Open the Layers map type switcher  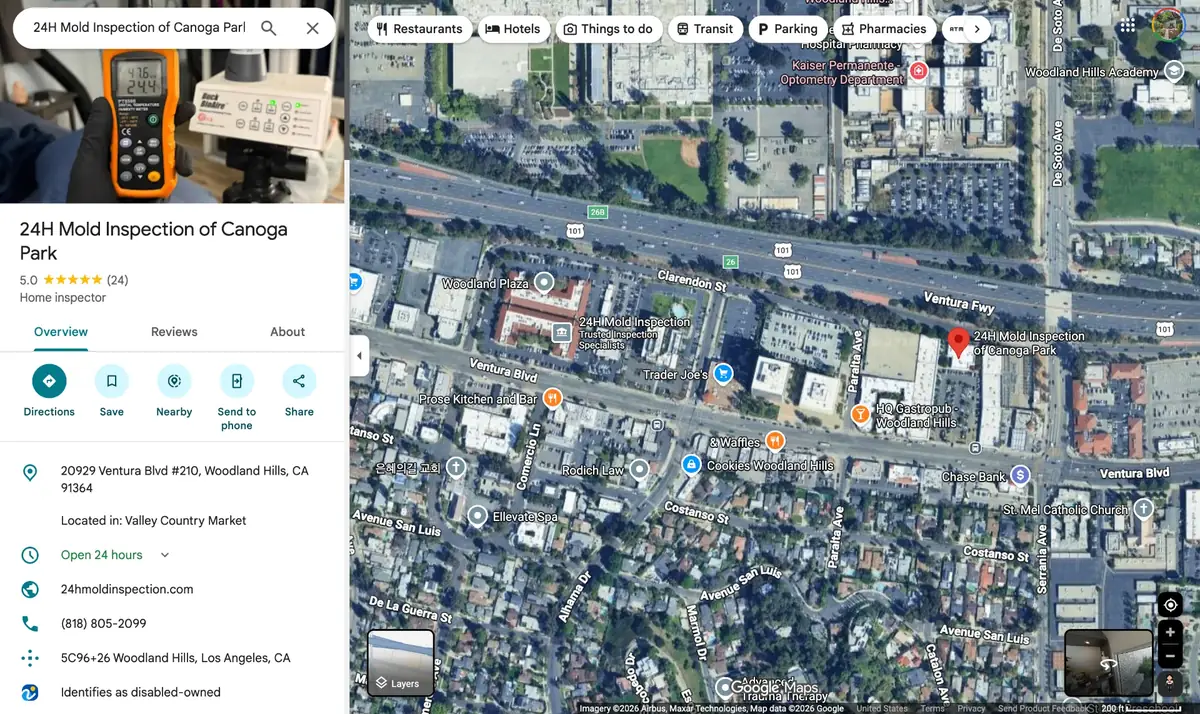401,662
